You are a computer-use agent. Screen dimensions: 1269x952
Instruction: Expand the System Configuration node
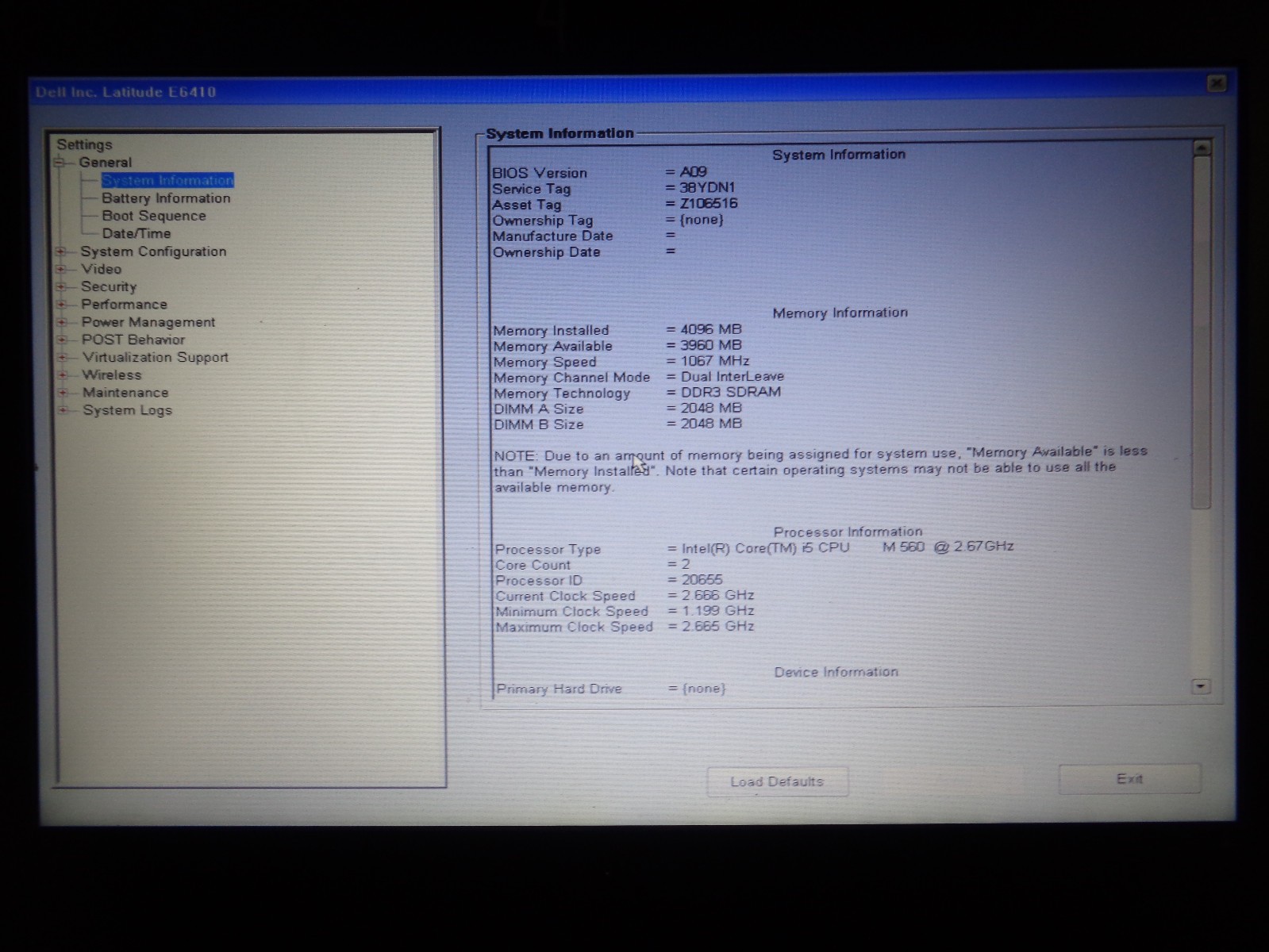60,251
